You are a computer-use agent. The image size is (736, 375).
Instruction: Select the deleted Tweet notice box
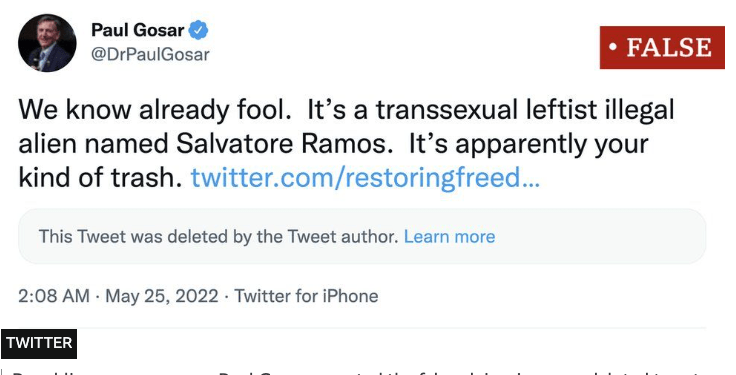(362, 237)
